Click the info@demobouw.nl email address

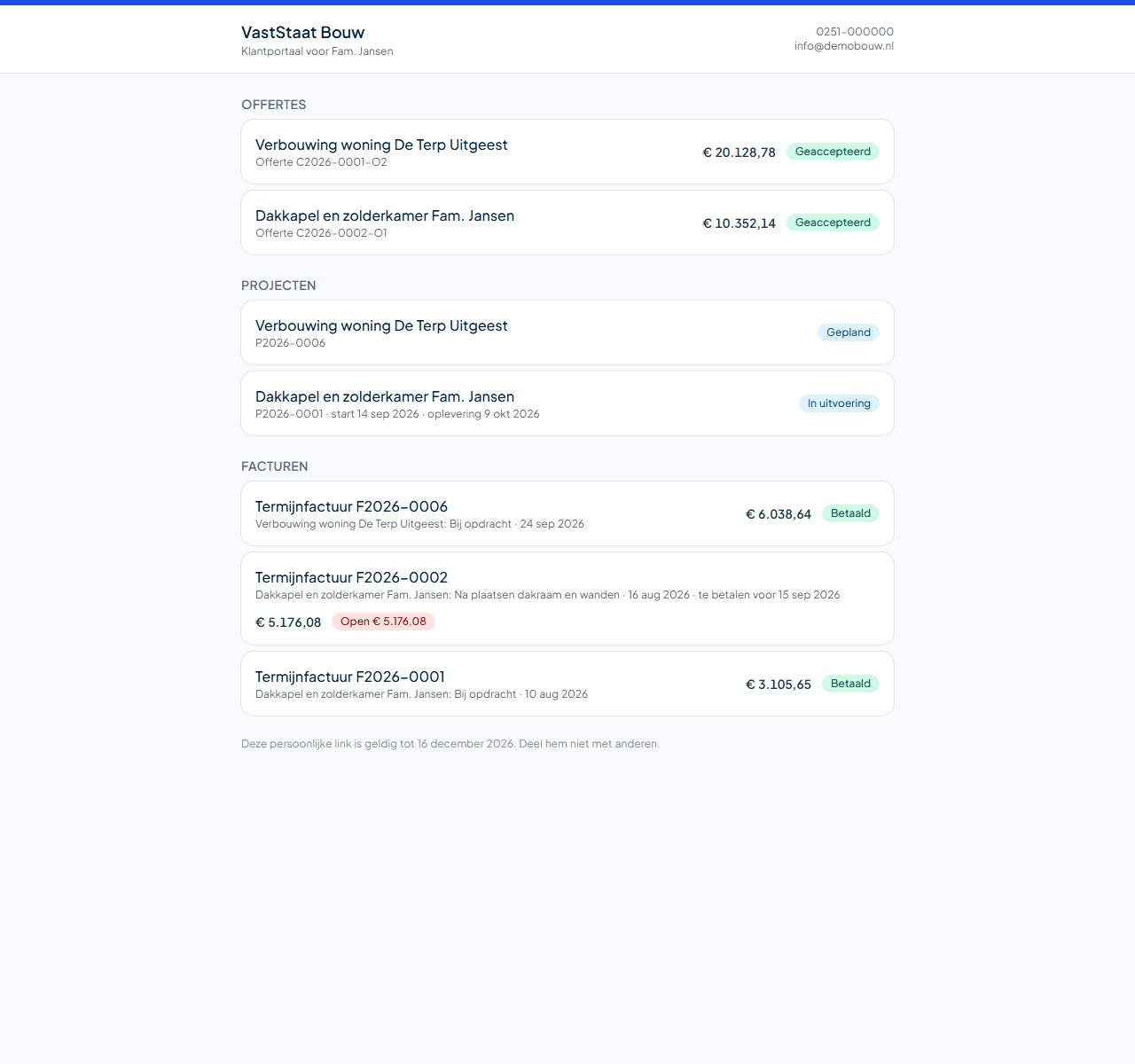pyautogui.click(x=844, y=46)
